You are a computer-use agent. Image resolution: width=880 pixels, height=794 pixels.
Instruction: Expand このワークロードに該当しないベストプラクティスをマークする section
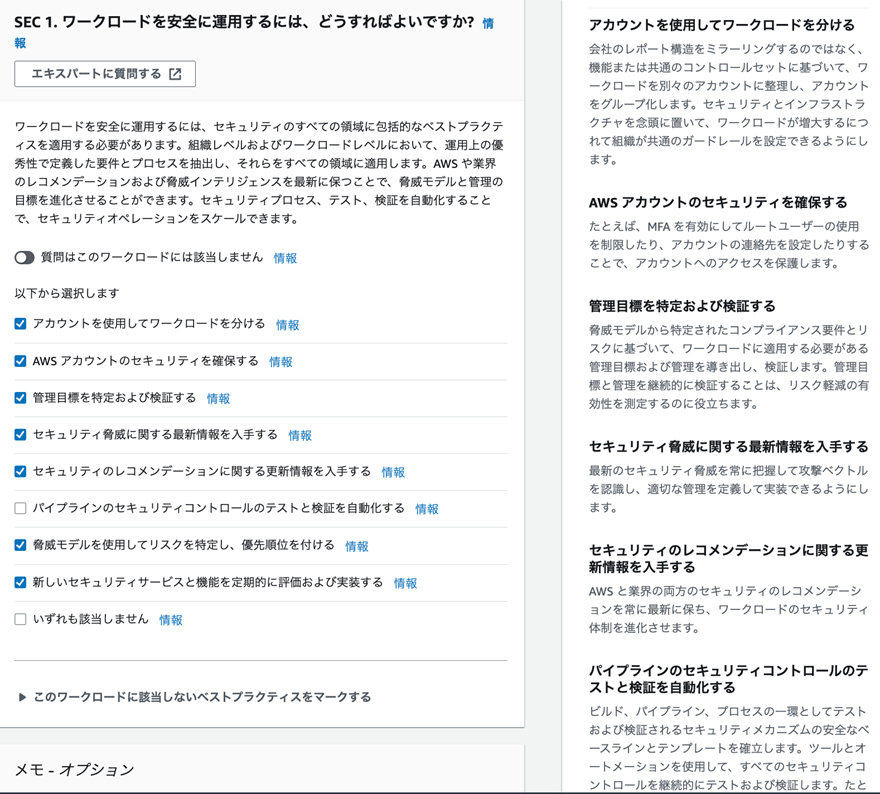pyautogui.click(x=195, y=697)
